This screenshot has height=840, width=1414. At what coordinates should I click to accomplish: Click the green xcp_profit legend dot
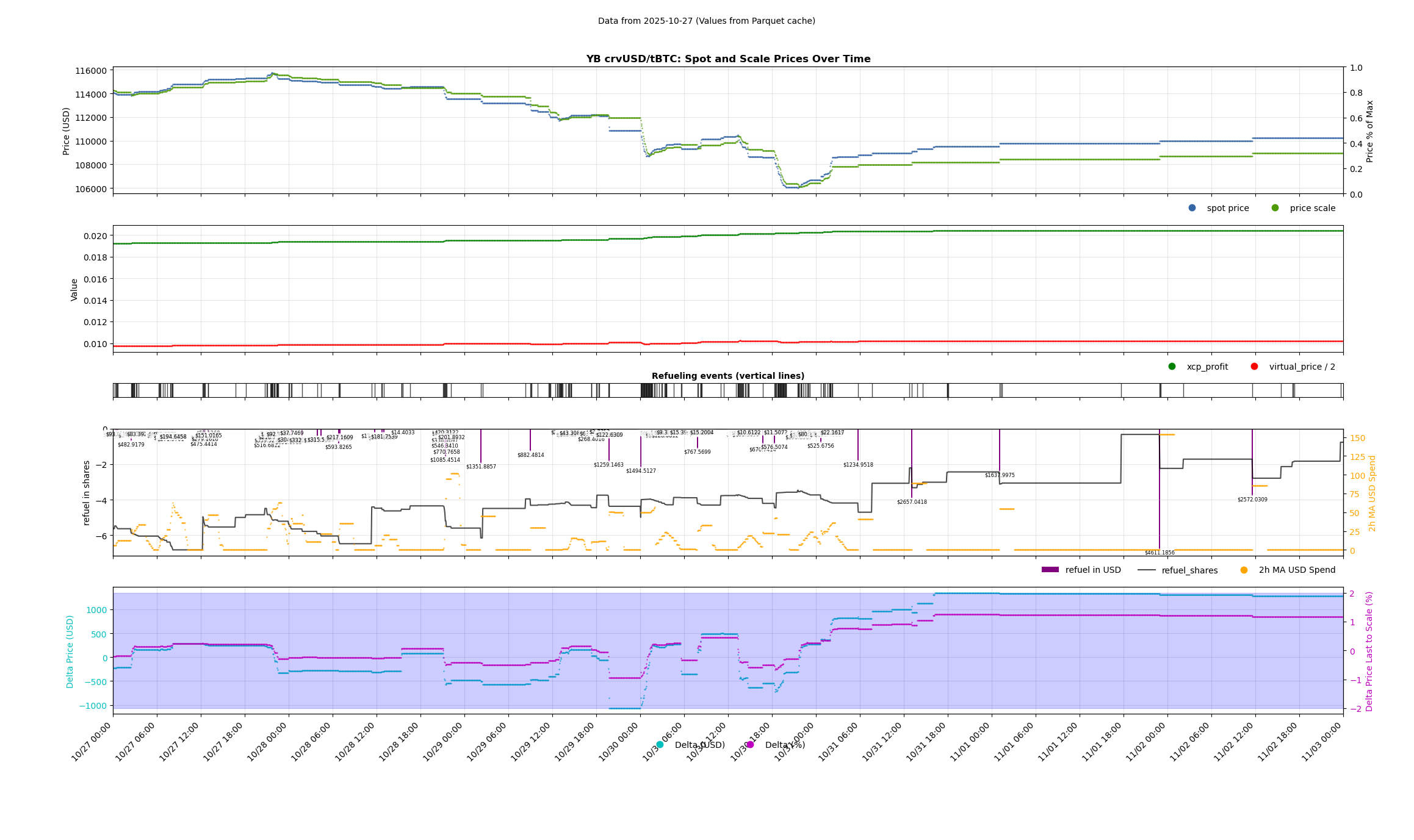1172,367
